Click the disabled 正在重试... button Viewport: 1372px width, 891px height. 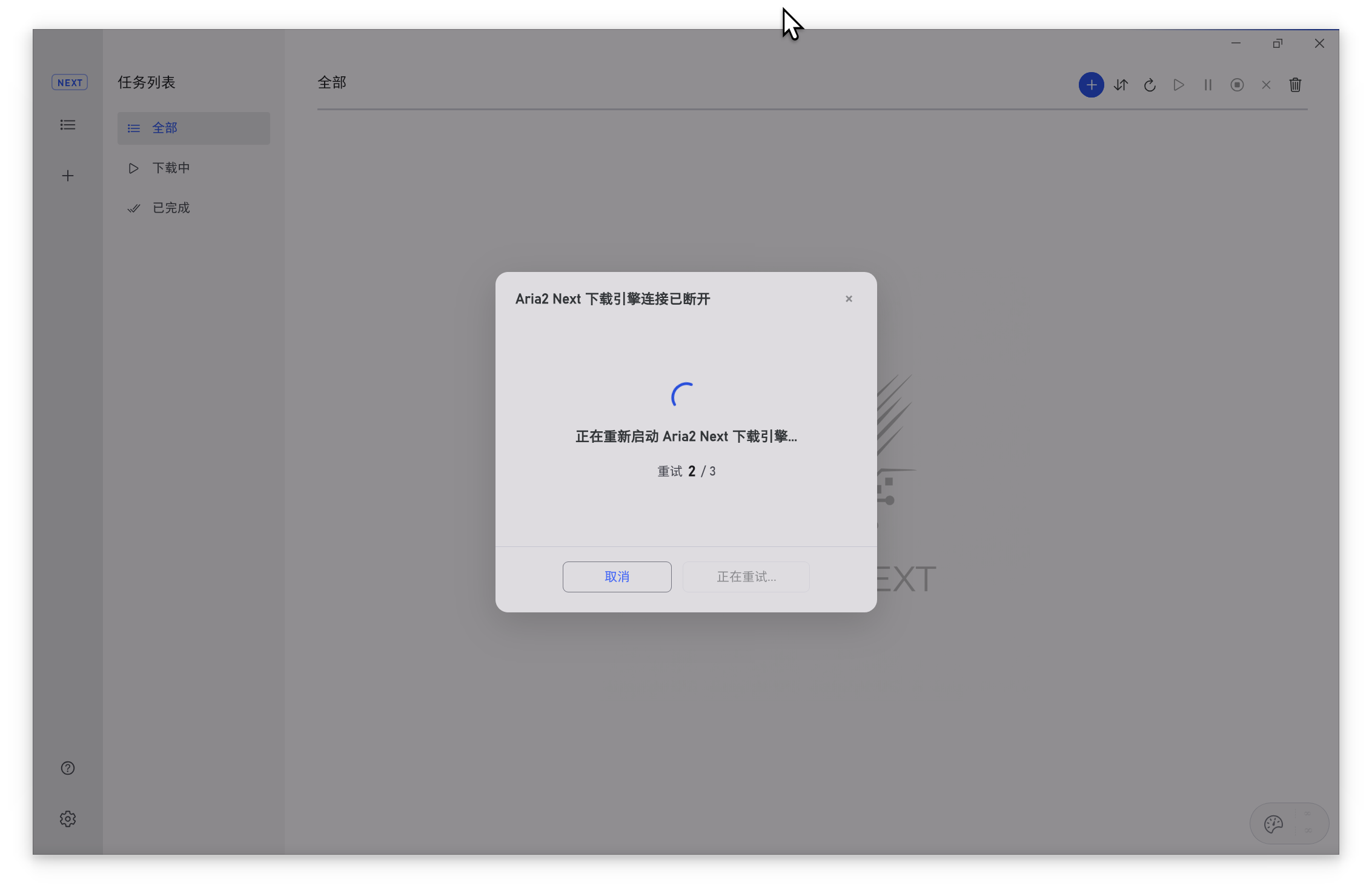pyautogui.click(x=746, y=577)
